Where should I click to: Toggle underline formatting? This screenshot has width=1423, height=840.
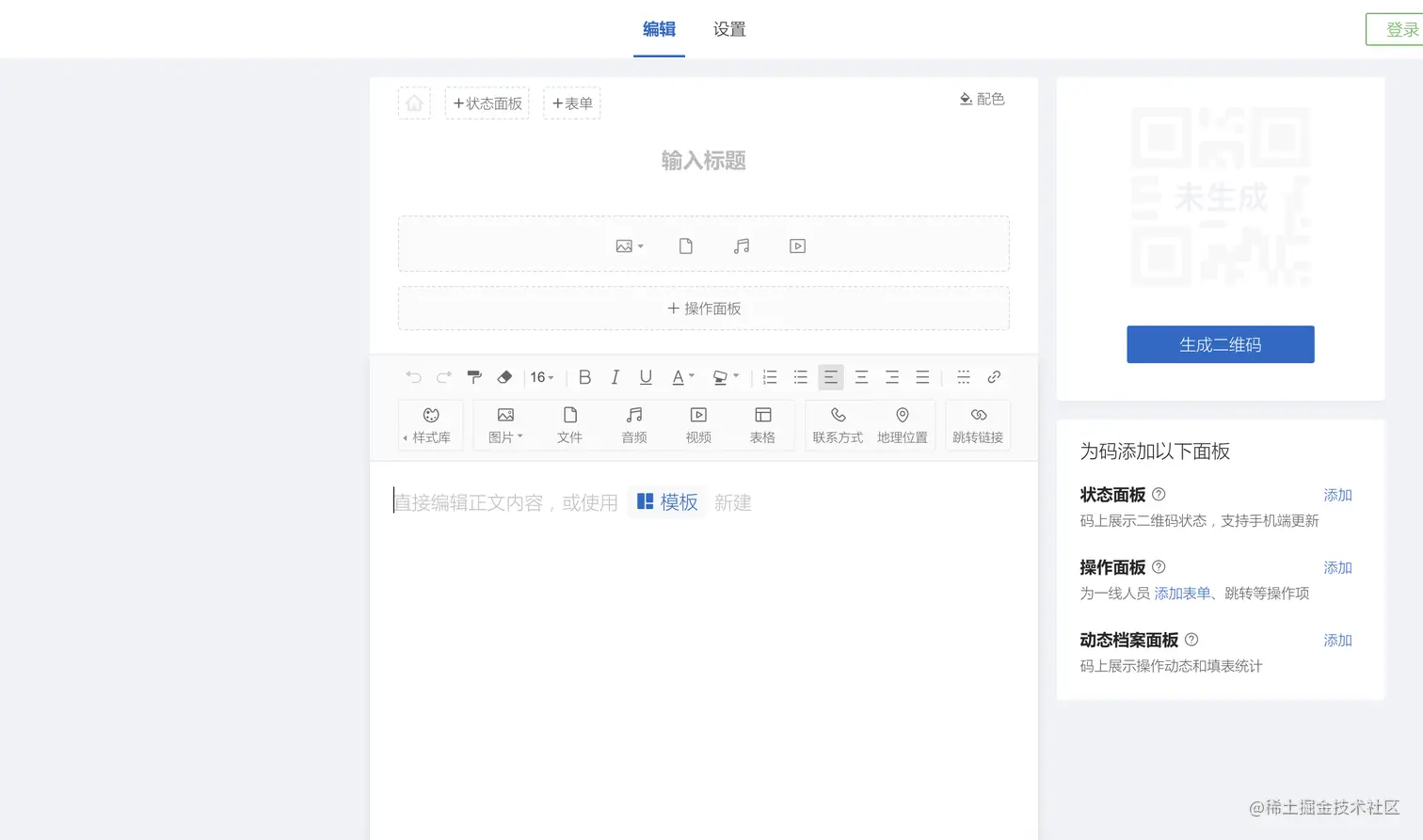tap(646, 377)
